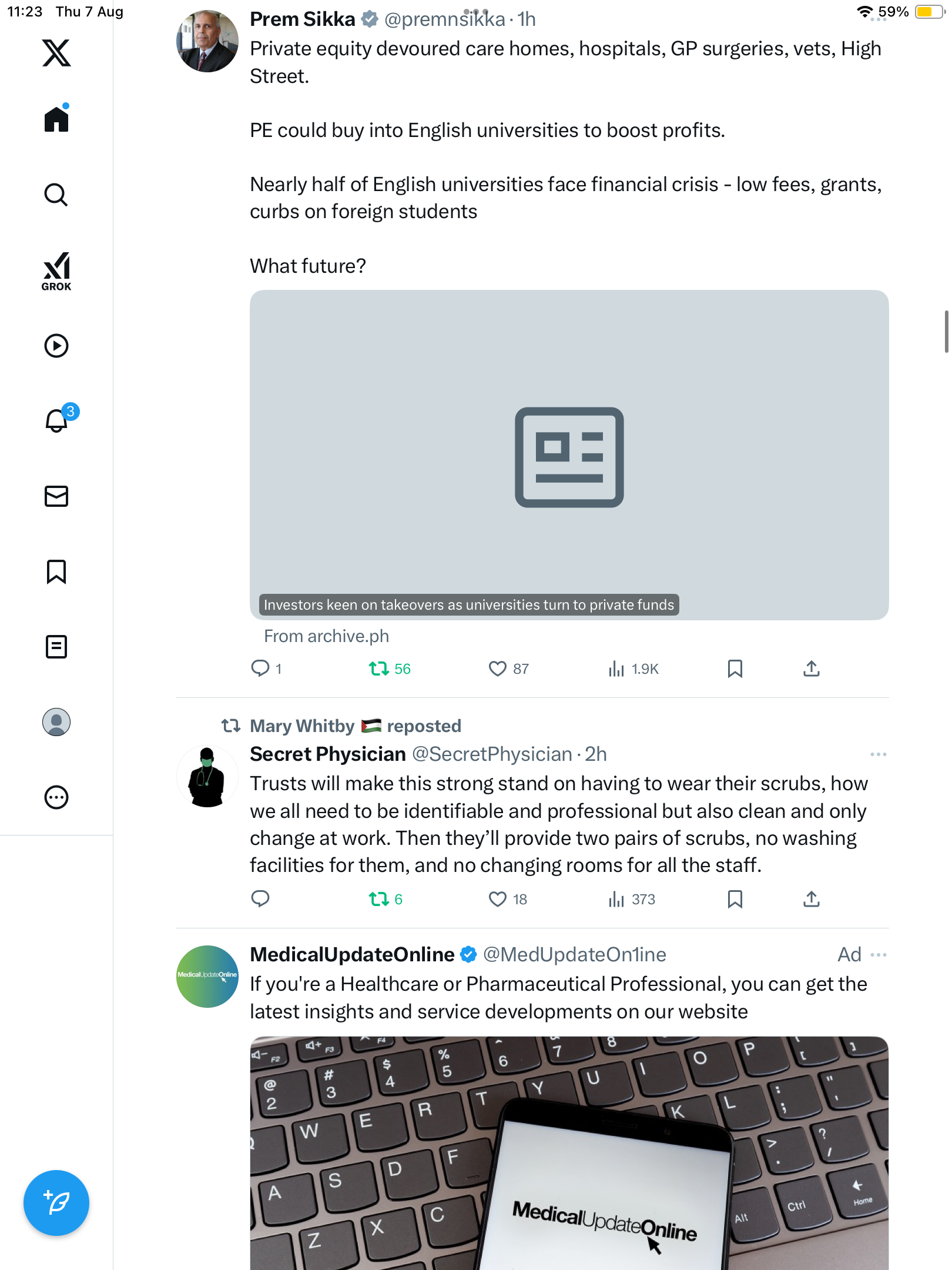Viewport: 952px width, 1270px height.
Task: Undo repost on Secret Physician's post
Action: tap(379, 899)
